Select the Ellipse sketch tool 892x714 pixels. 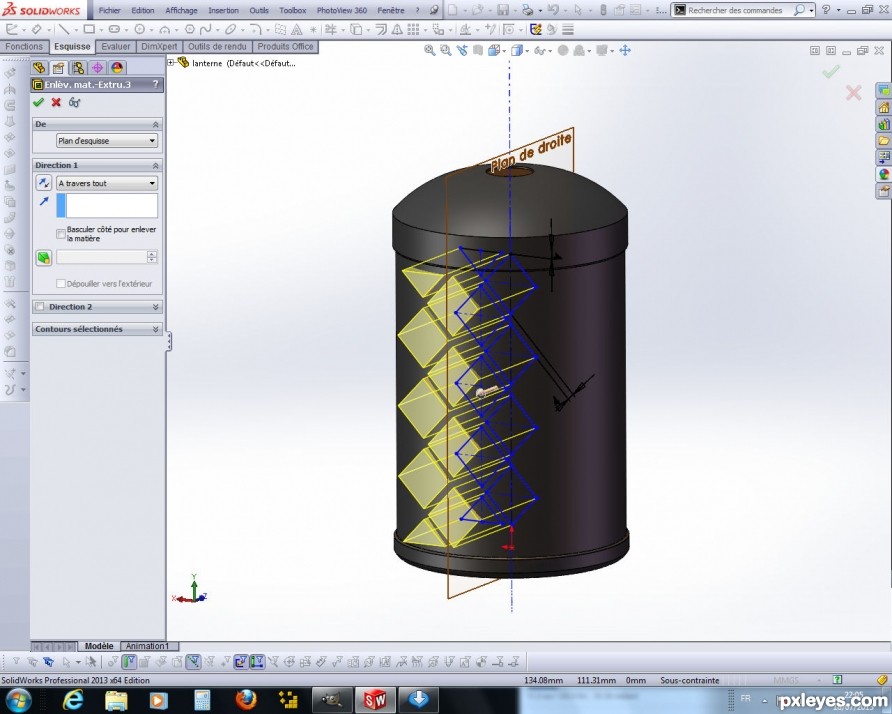tap(230, 29)
